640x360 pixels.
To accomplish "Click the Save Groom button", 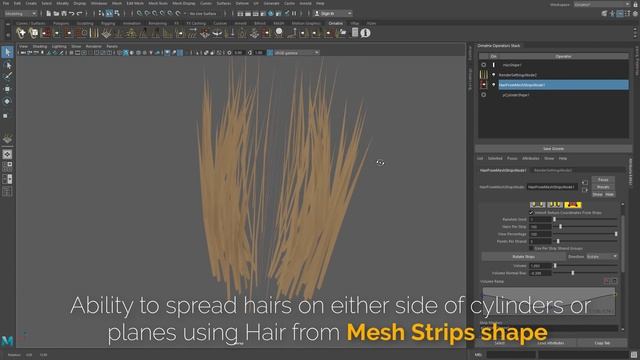I will (553, 149).
